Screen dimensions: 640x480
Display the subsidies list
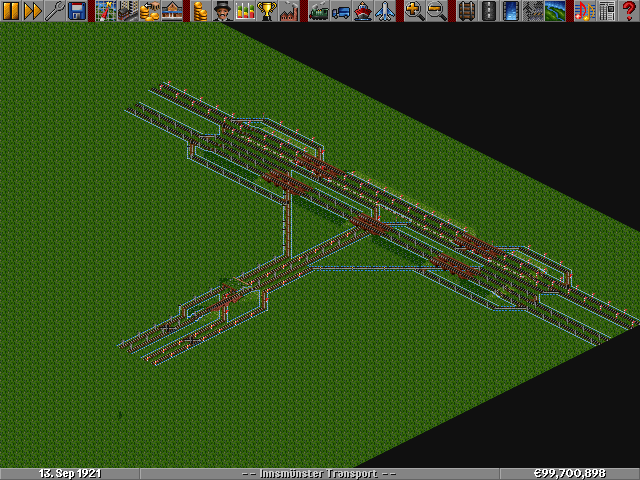point(149,11)
